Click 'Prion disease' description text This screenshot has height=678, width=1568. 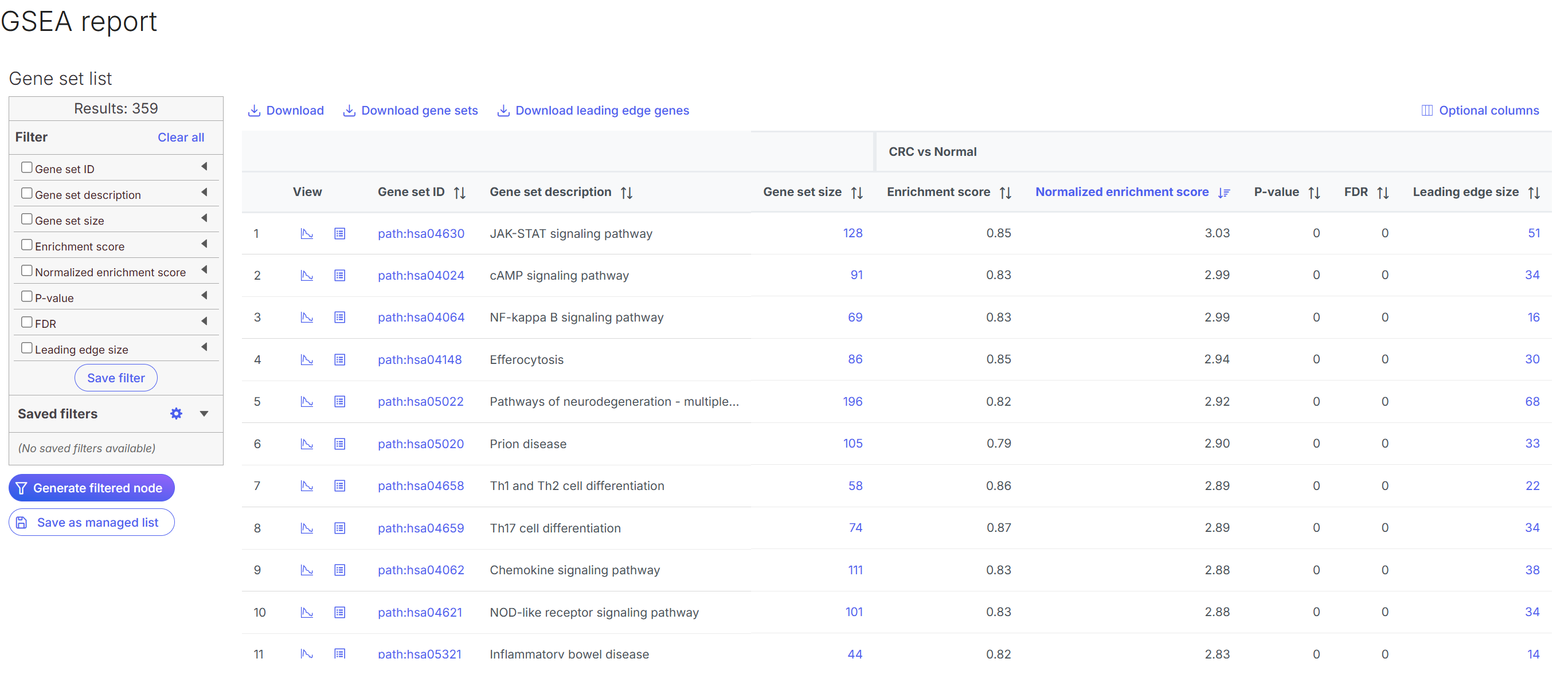pyautogui.click(x=529, y=444)
